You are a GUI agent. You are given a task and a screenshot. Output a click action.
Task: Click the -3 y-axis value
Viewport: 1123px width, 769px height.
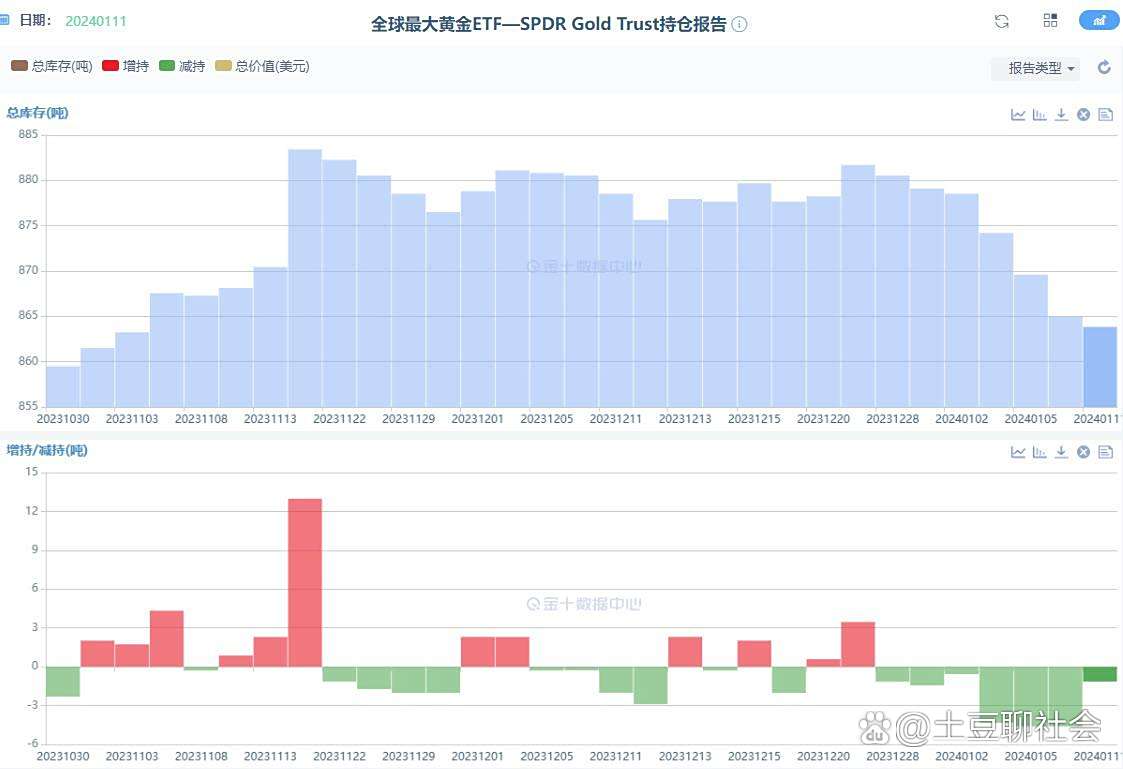(32, 705)
